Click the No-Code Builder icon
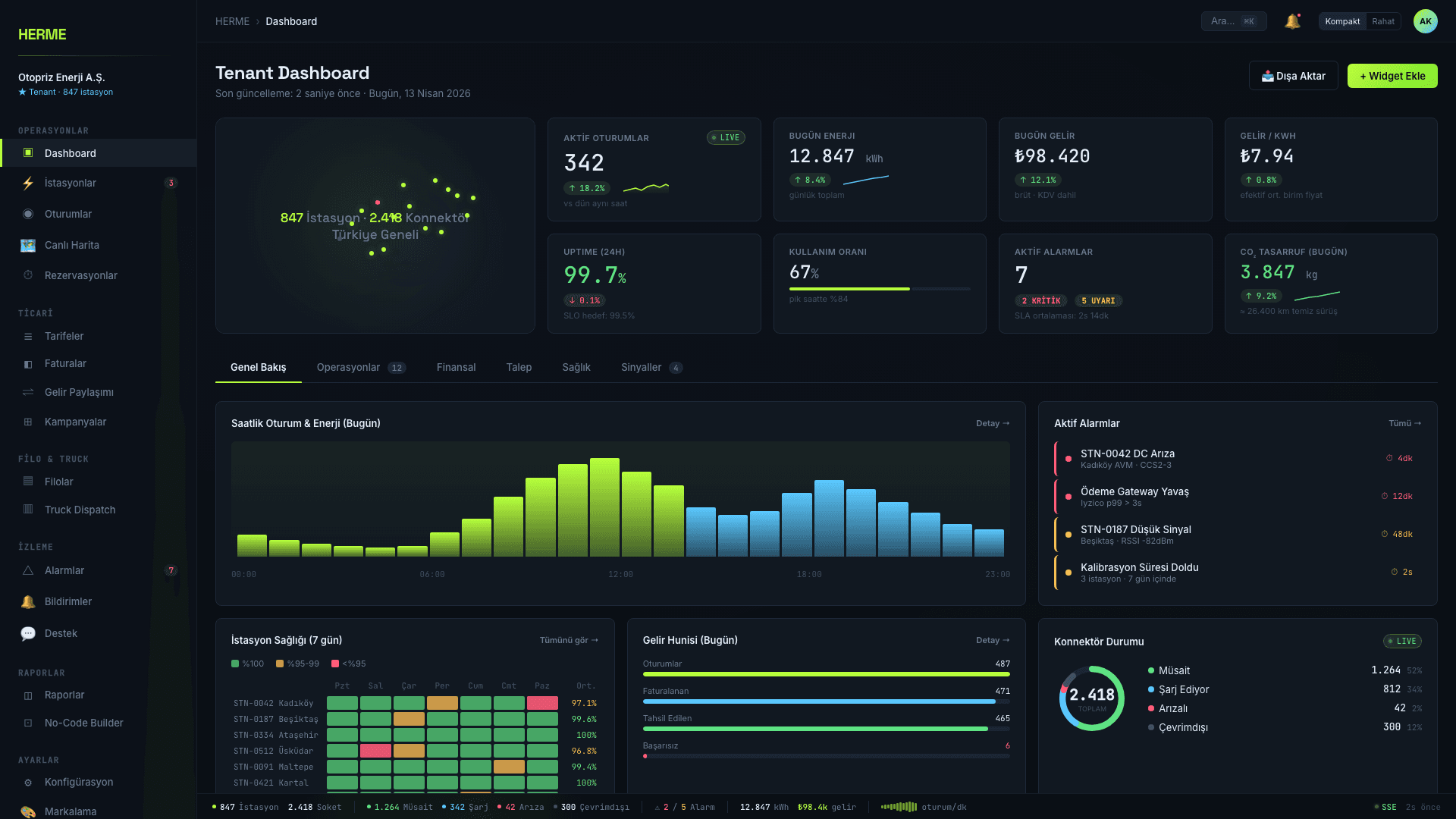The image size is (1456, 819). [28, 723]
